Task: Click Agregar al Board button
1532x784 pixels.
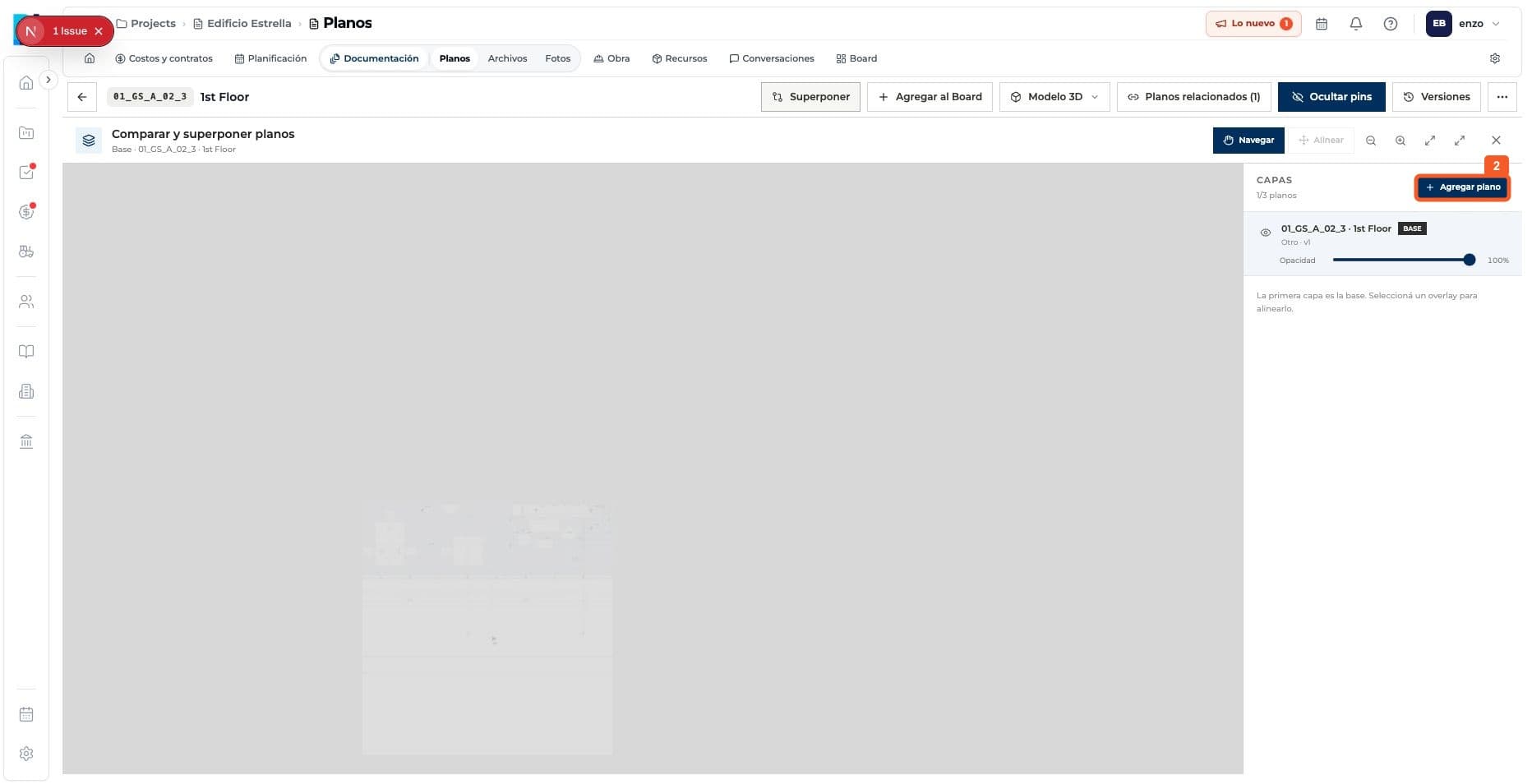Action: click(930, 97)
